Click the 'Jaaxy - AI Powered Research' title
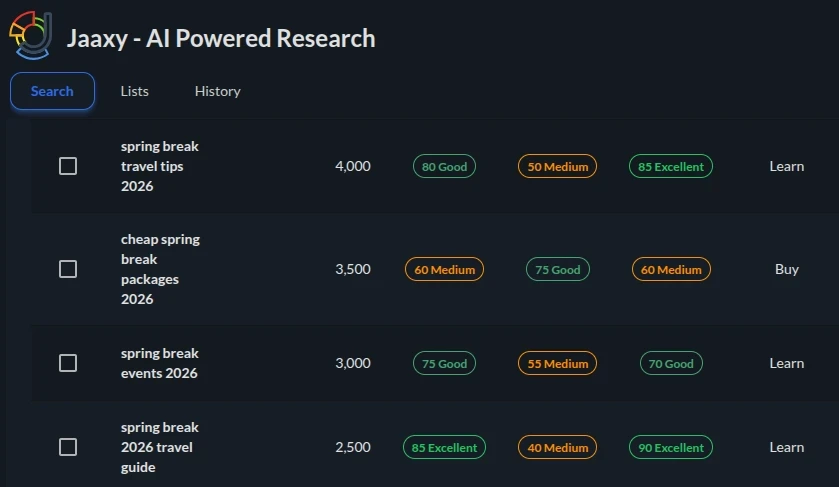This screenshot has width=839, height=487. 221,39
